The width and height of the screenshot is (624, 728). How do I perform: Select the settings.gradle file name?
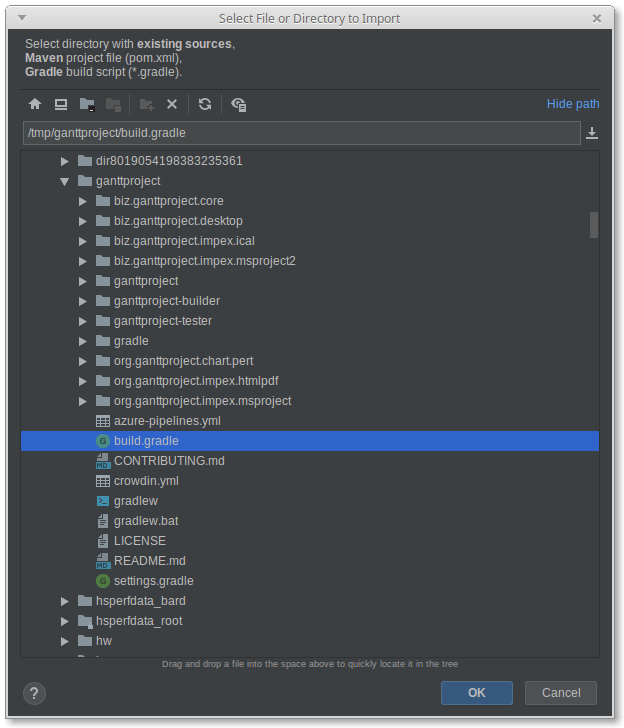pyautogui.click(x=154, y=581)
